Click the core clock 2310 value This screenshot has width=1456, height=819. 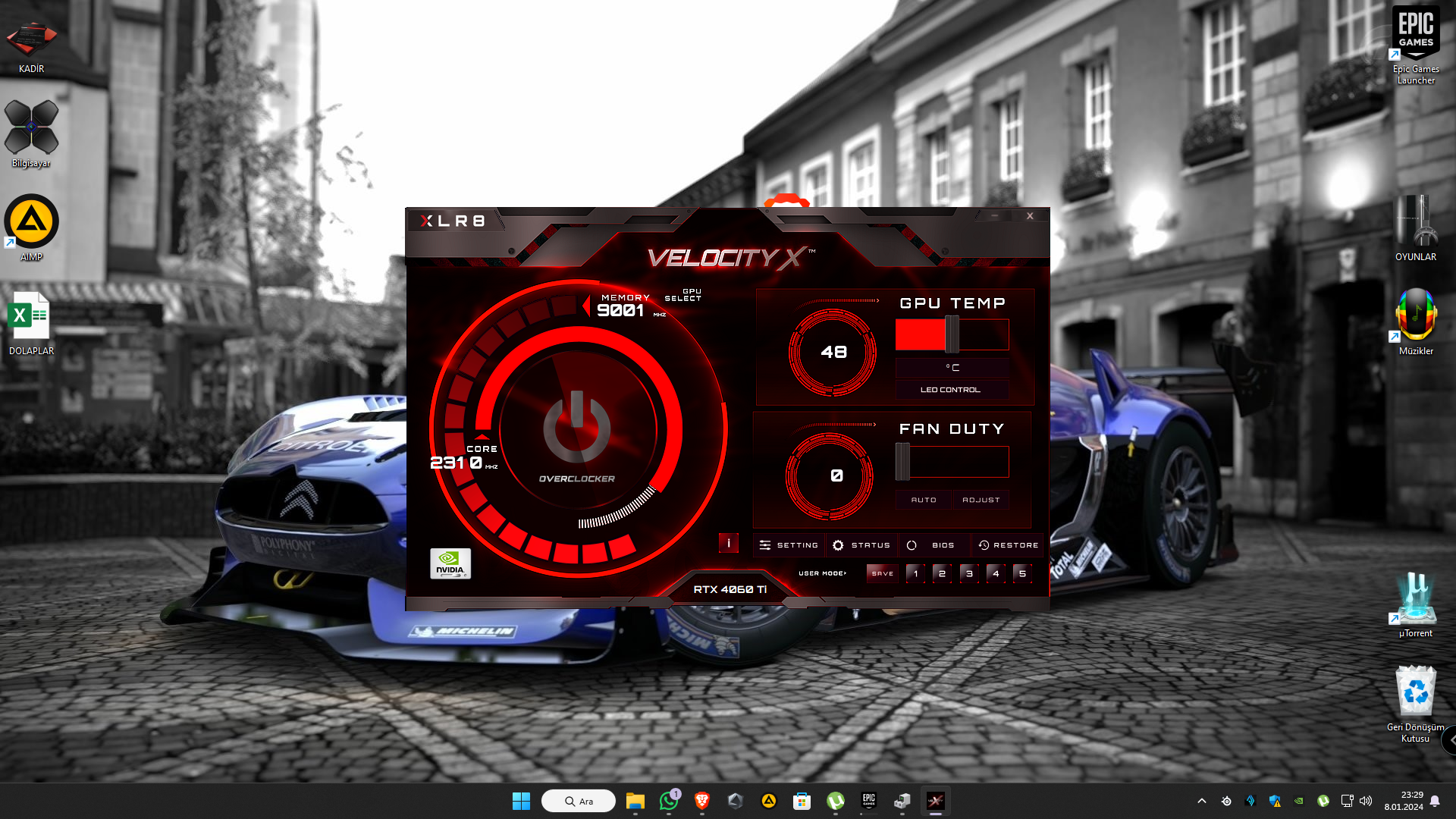coord(457,463)
